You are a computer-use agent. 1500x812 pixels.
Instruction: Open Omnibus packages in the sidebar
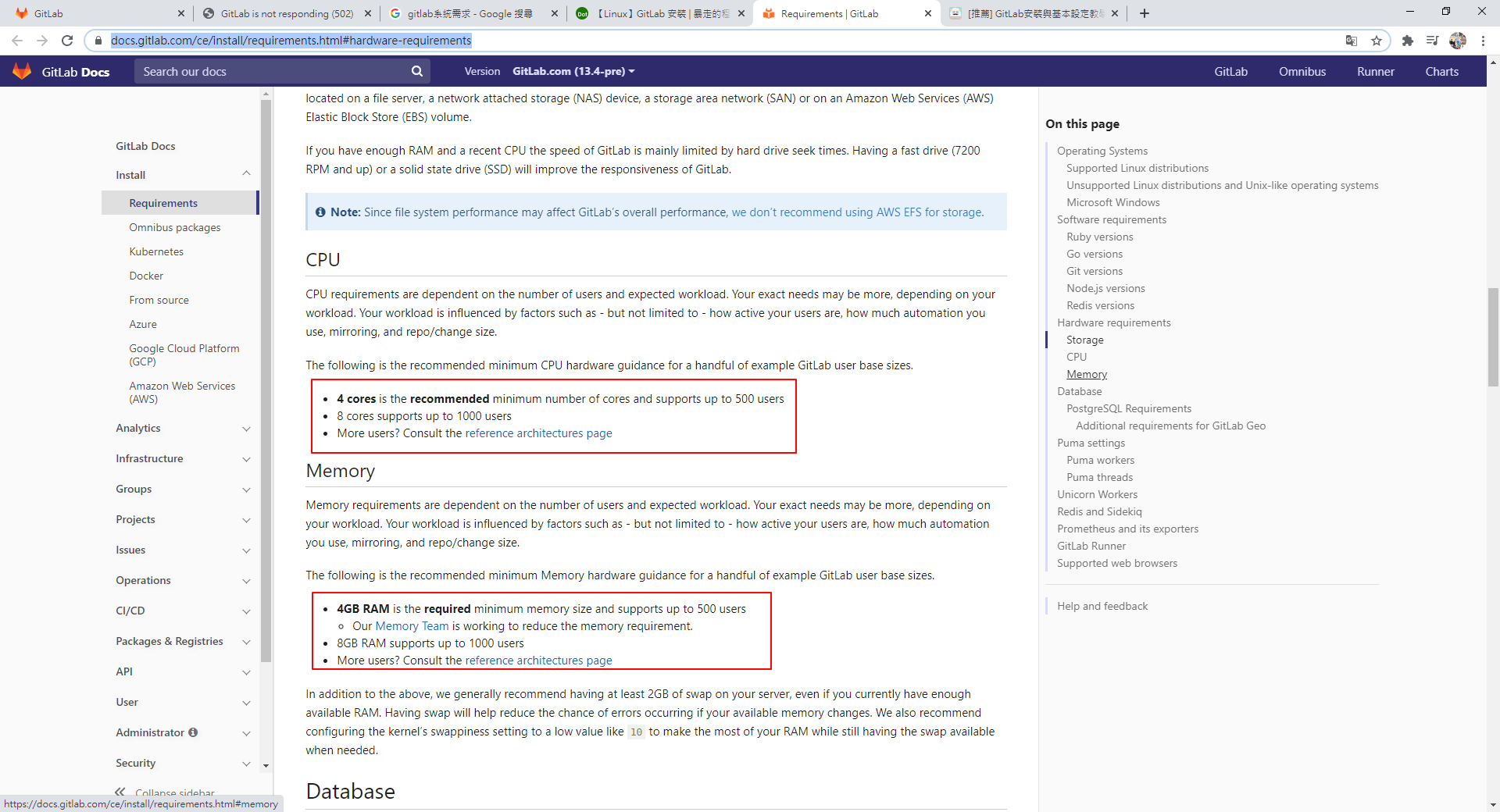175,227
